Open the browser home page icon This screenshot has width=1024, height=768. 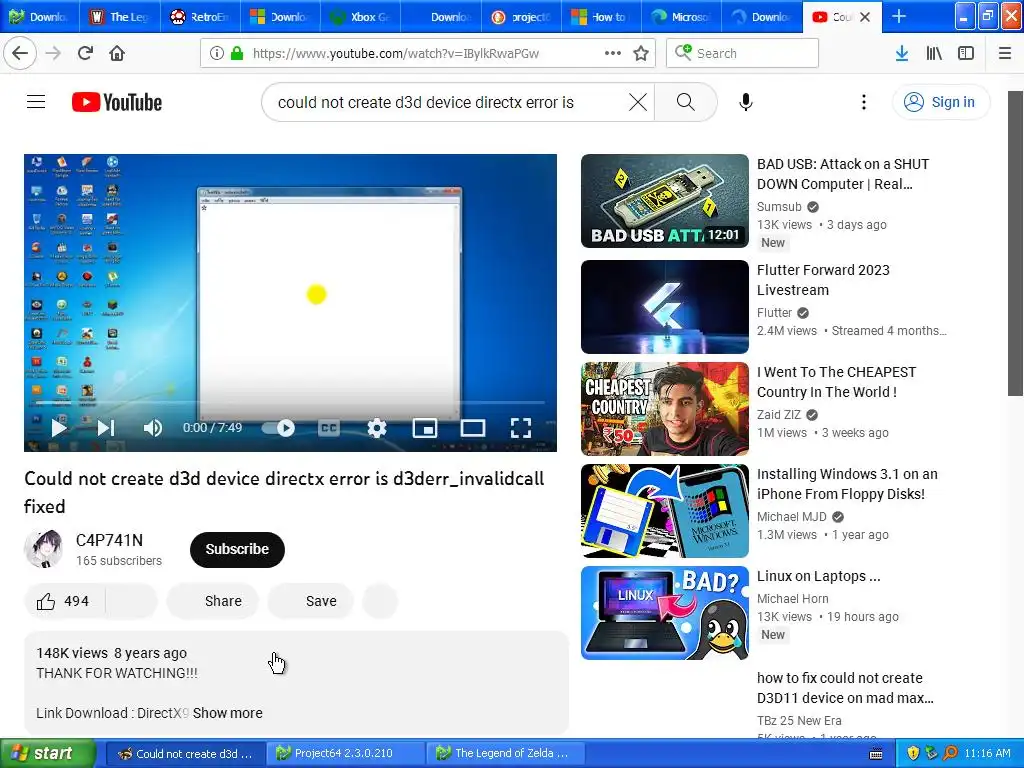(117, 54)
